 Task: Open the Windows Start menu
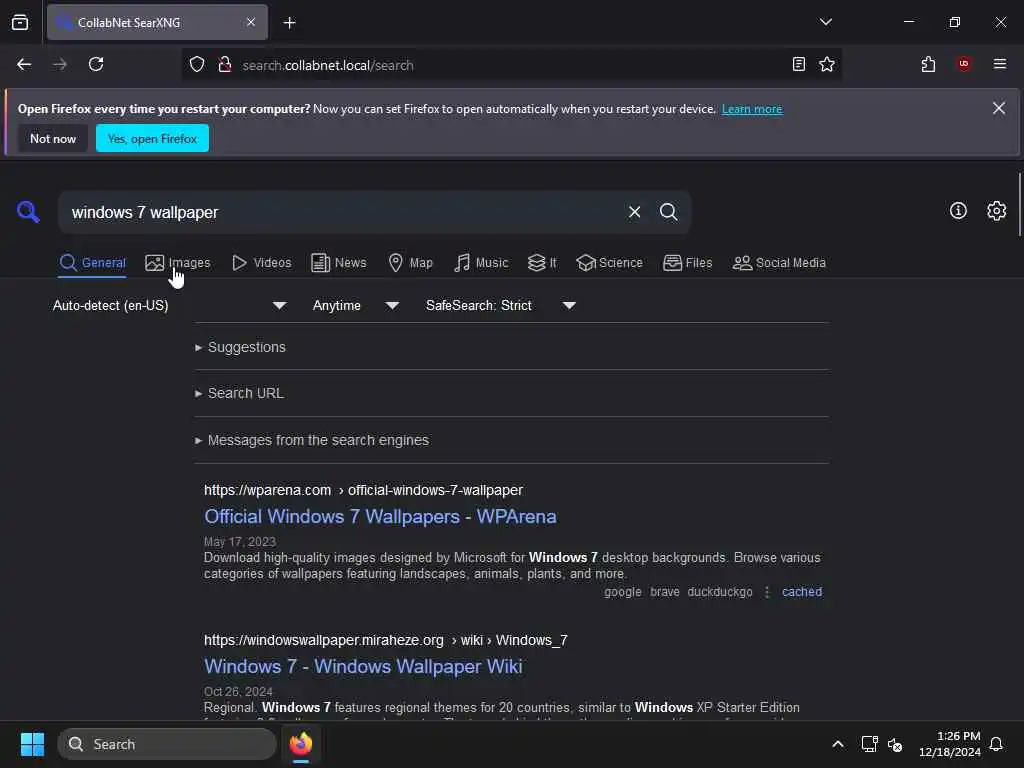click(x=32, y=744)
